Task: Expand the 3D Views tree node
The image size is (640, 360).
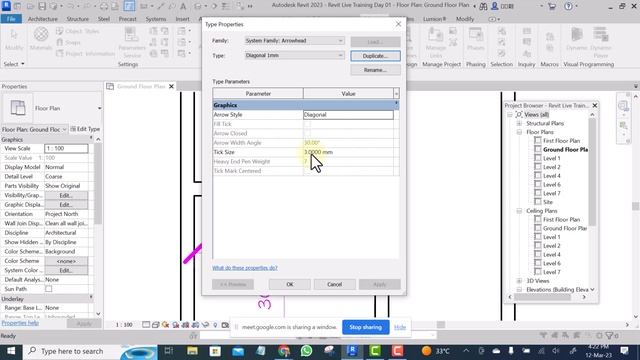Action: tap(519, 281)
